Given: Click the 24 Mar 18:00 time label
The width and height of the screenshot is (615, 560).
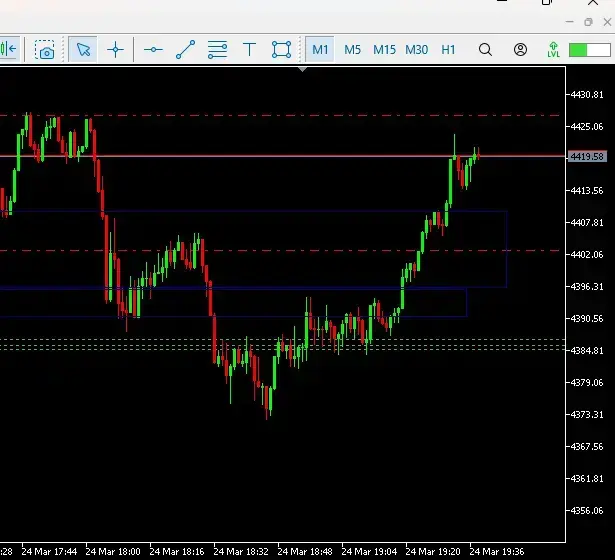Looking at the screenshot, I should coord(113,552).
